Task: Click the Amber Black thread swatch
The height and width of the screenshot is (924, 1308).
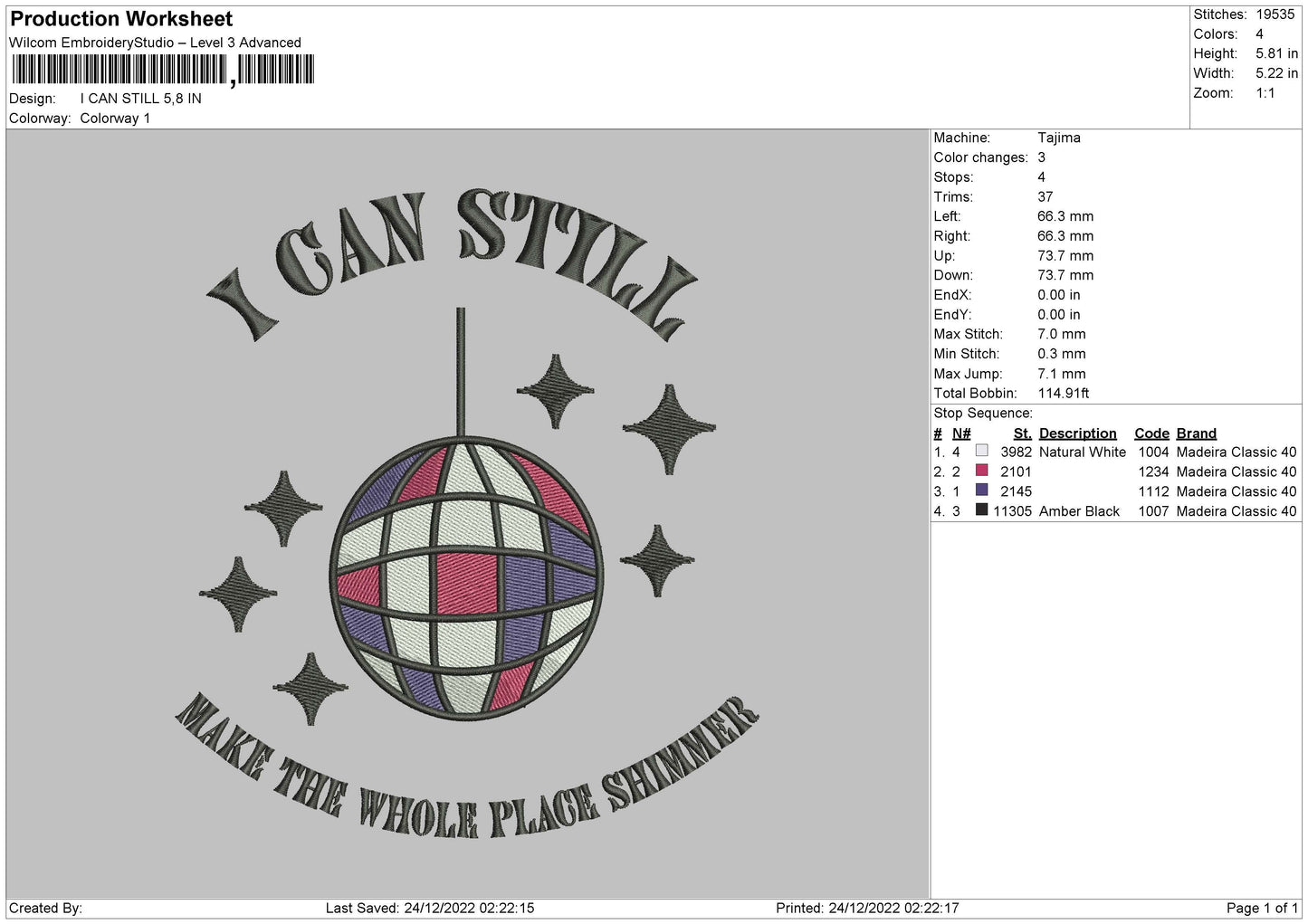Action: pyautogui.click(x=981, y=510)
